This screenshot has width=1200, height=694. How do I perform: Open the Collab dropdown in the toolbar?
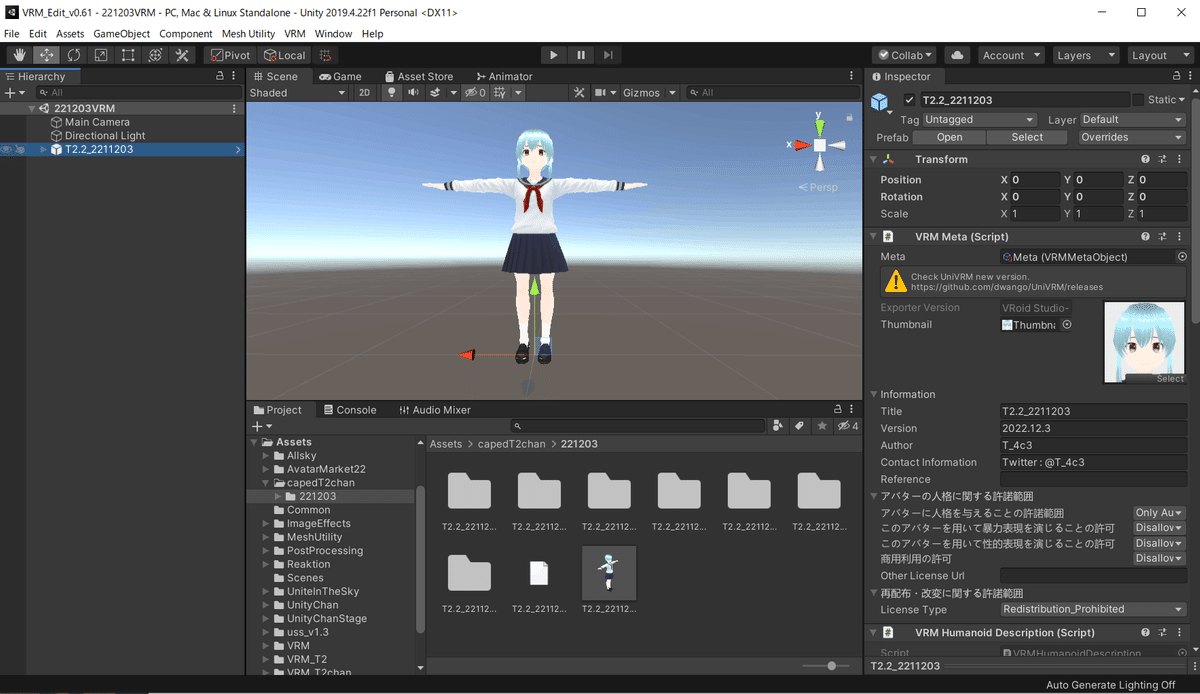pyautogui.click(x=903, y=55)
